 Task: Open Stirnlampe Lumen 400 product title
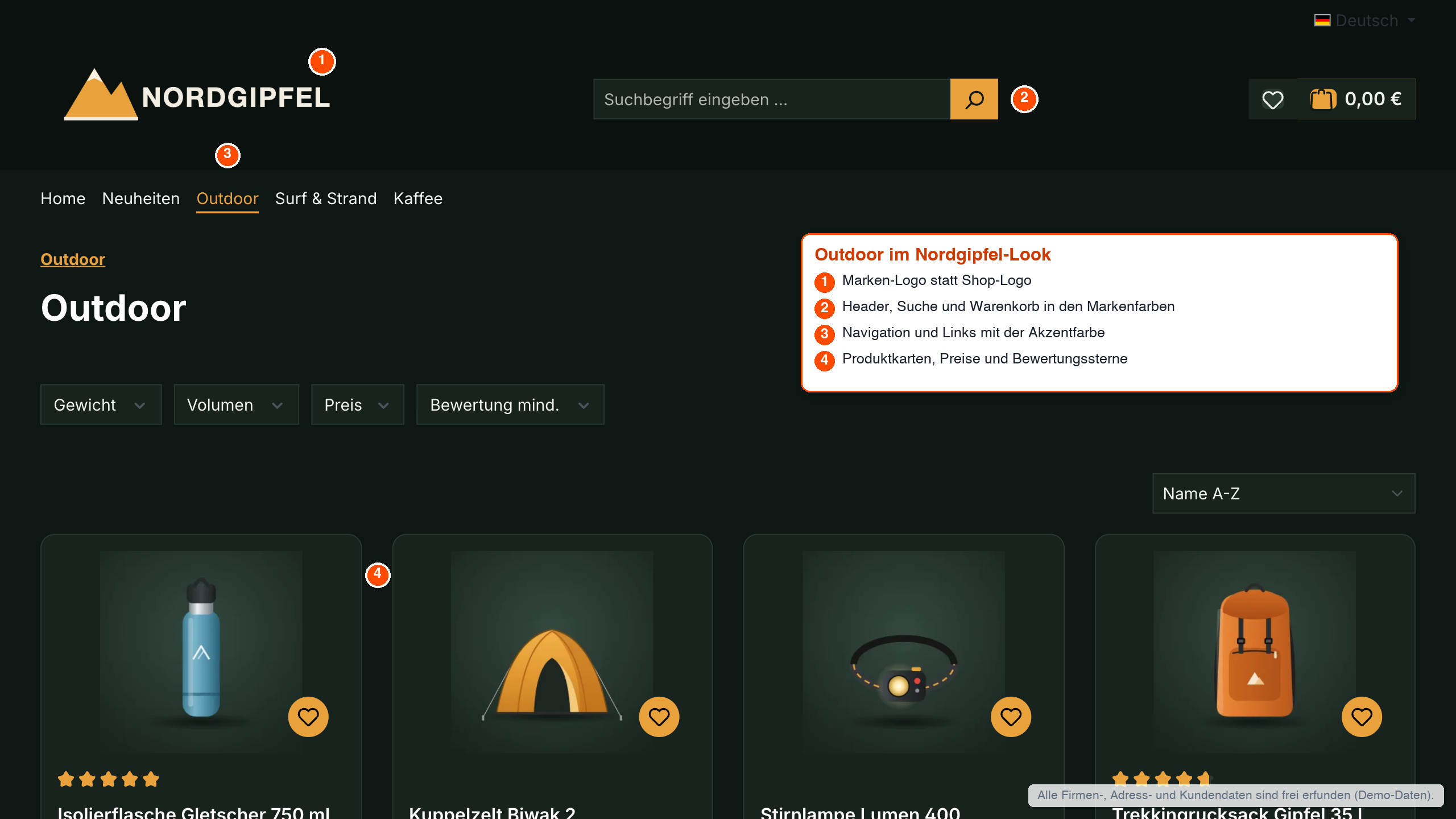pyautogui.click(x=860, y=812)
